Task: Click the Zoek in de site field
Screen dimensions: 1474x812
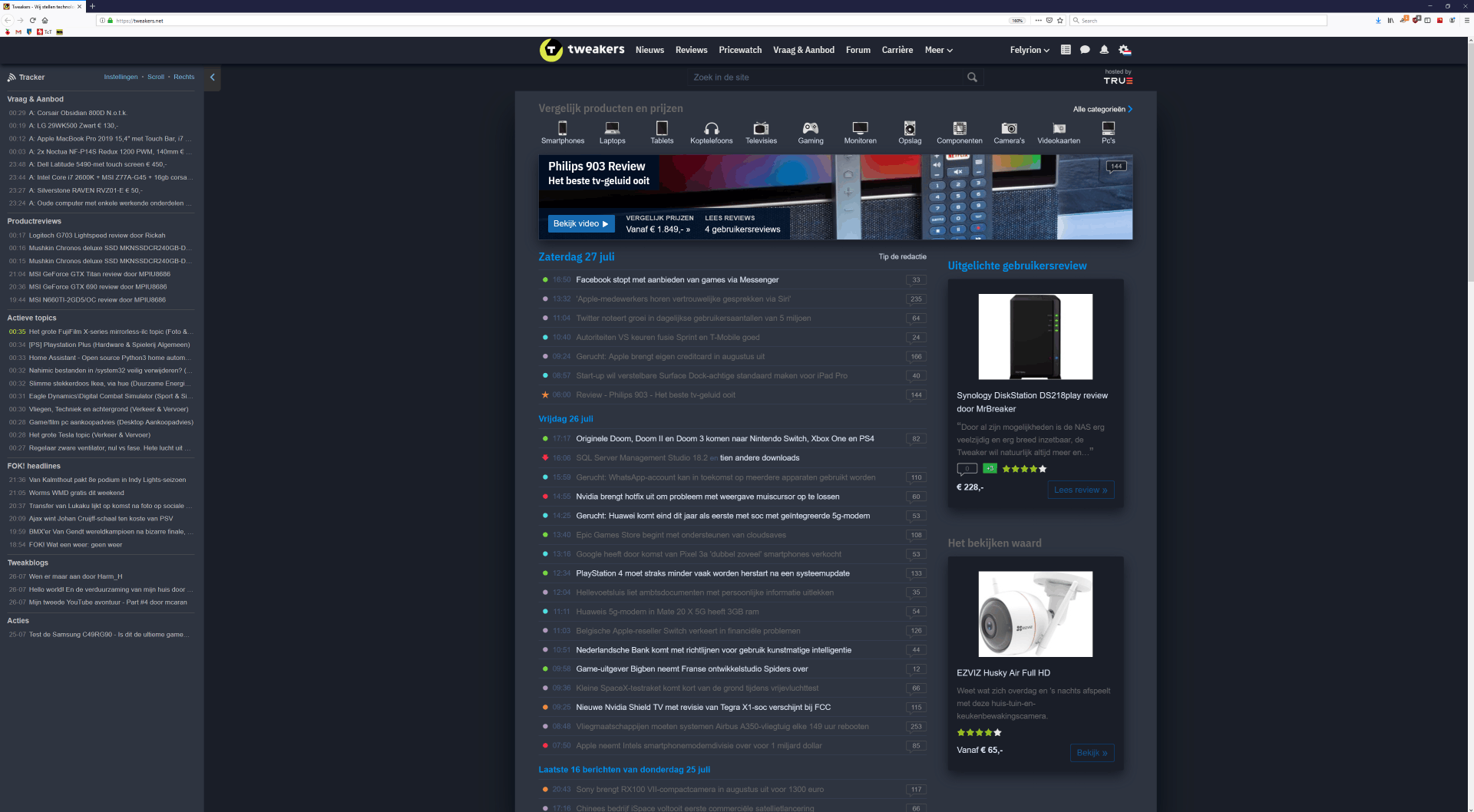Action: [x=827, y=78]
